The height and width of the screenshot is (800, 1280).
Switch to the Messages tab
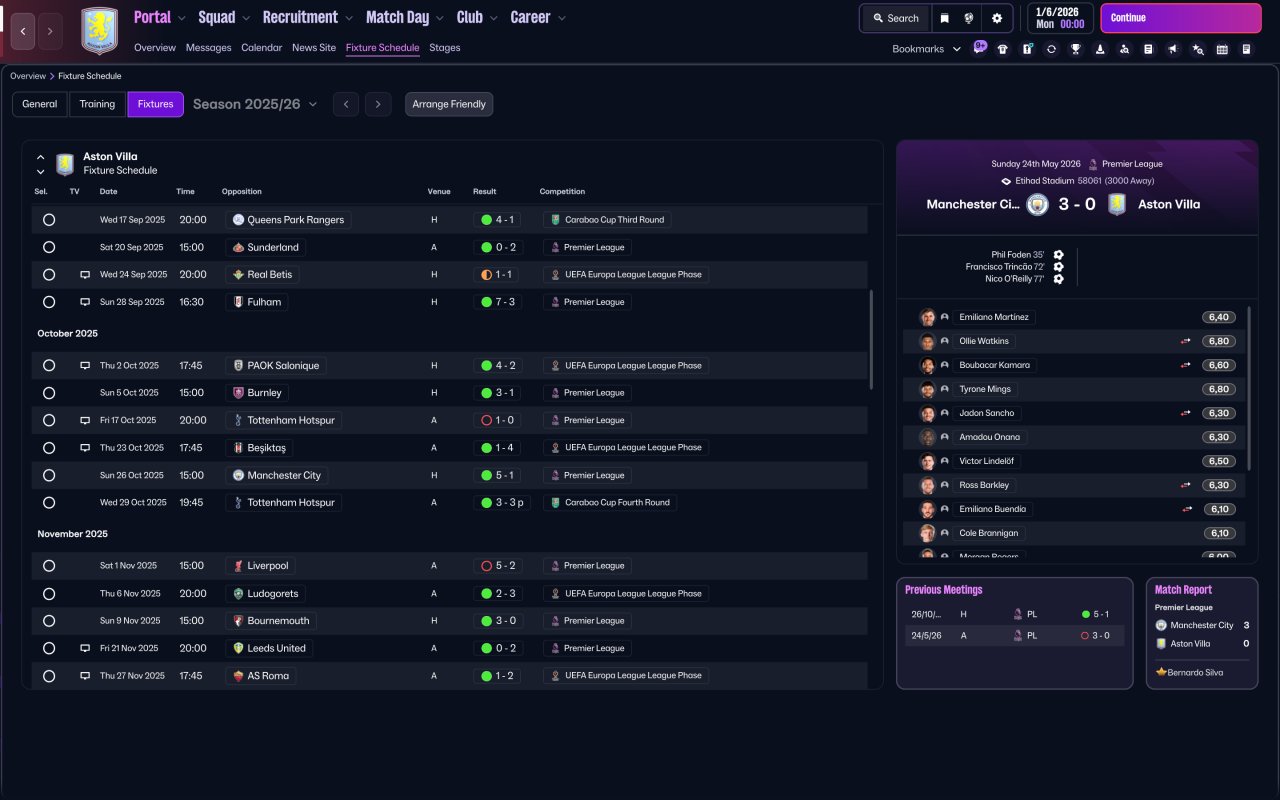[x=208, y=48]
